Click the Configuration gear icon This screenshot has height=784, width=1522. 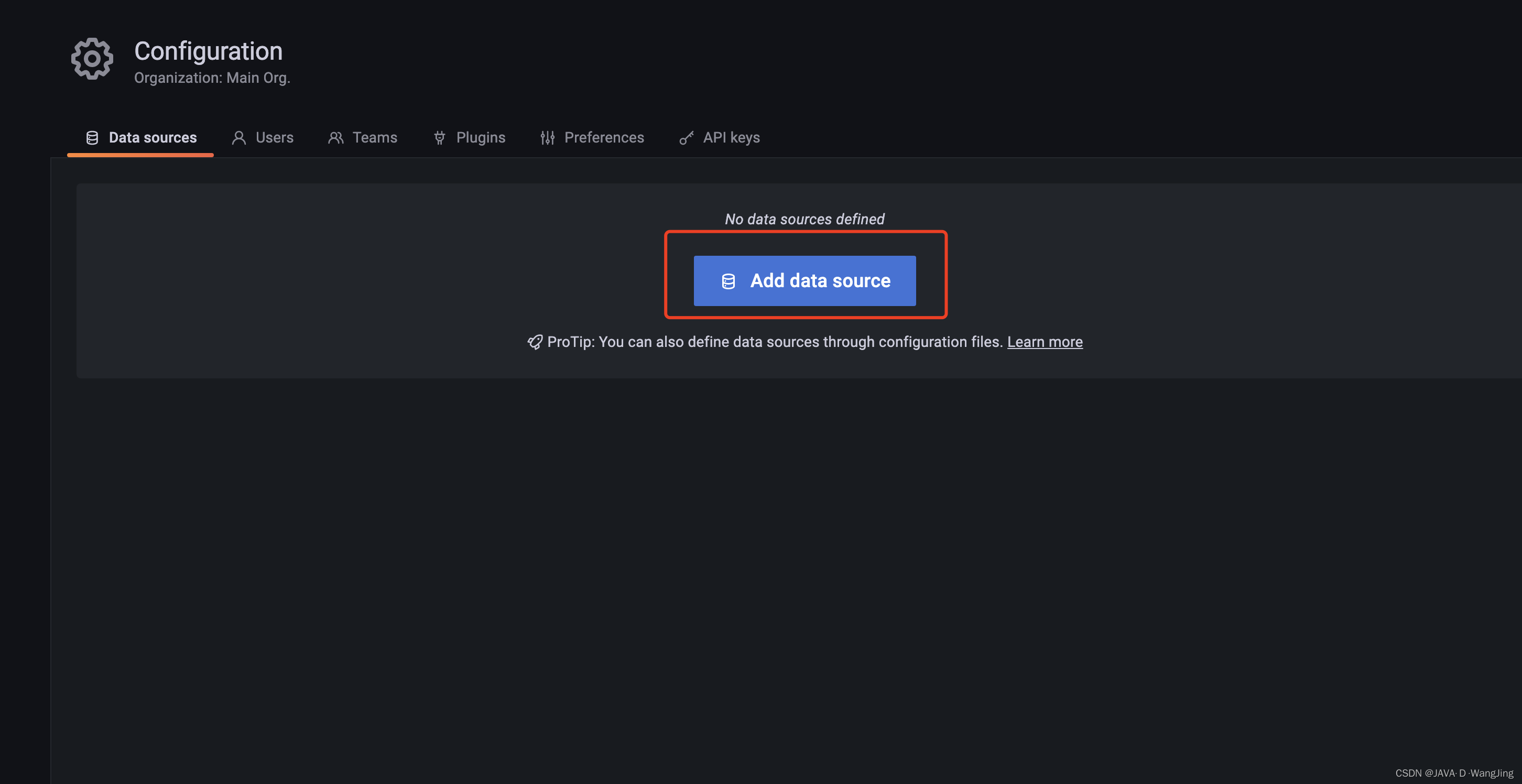tap(92, 59)
